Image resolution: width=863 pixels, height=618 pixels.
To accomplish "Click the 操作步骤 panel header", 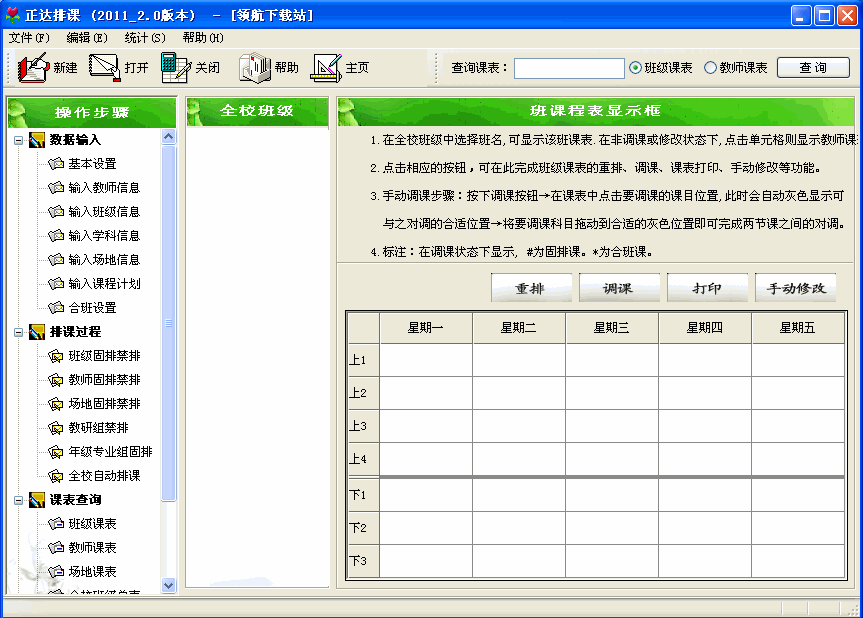I will pyautogui.click(x=92, y=112).
